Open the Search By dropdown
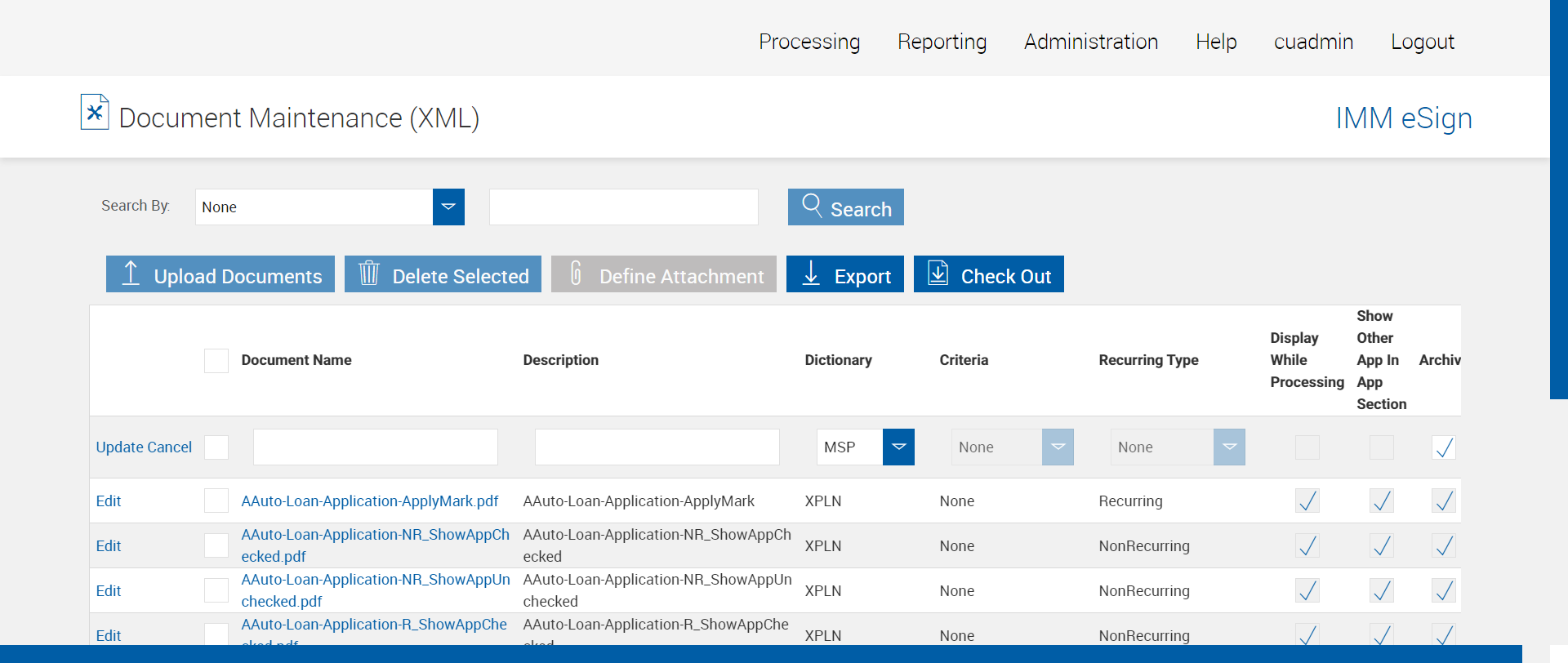 click(x=448, y=207)
